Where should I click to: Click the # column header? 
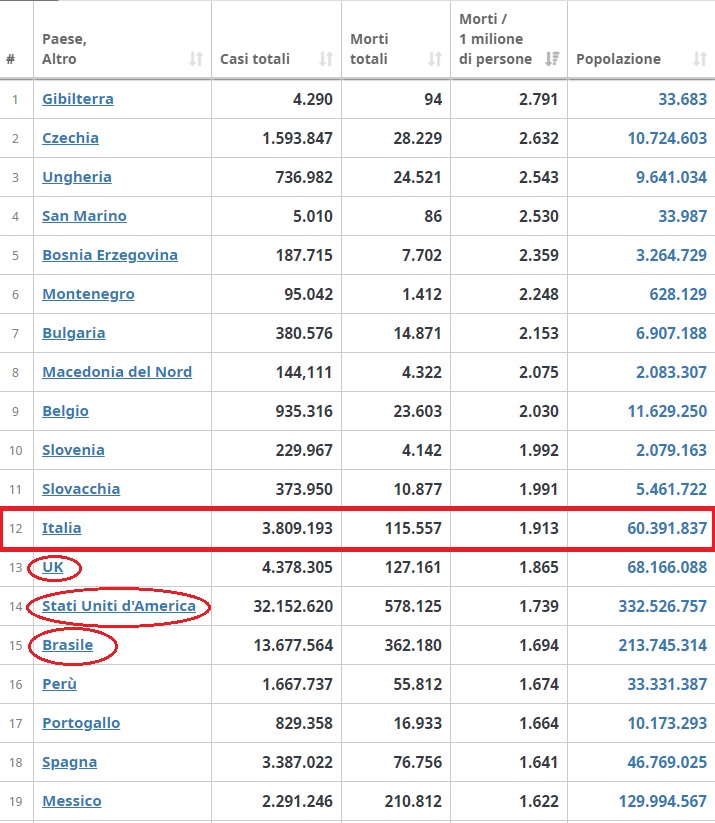coord(11,59)
